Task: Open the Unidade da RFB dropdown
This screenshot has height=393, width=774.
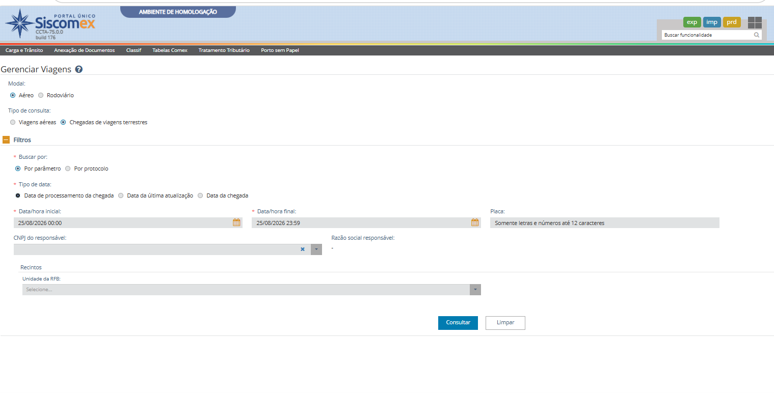Action: [x=251, y=290]
